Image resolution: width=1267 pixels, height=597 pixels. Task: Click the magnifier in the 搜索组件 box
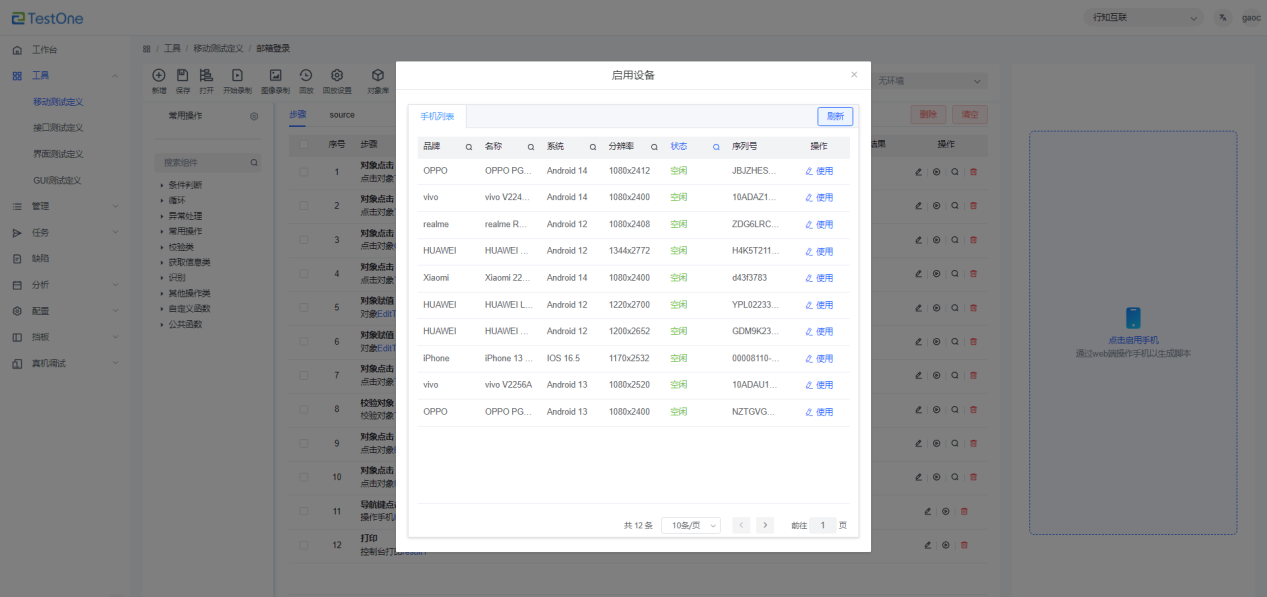(x=254, y=162)
